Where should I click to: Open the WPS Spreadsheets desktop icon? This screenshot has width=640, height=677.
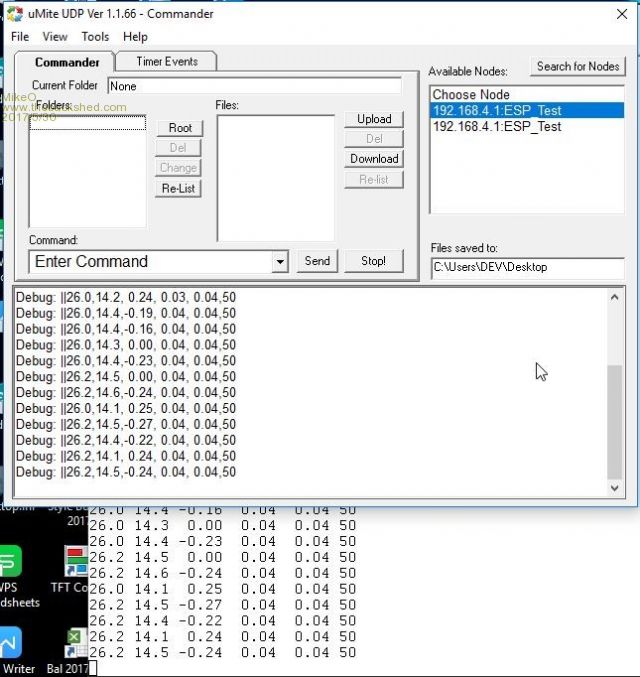[x=10, y=563]
